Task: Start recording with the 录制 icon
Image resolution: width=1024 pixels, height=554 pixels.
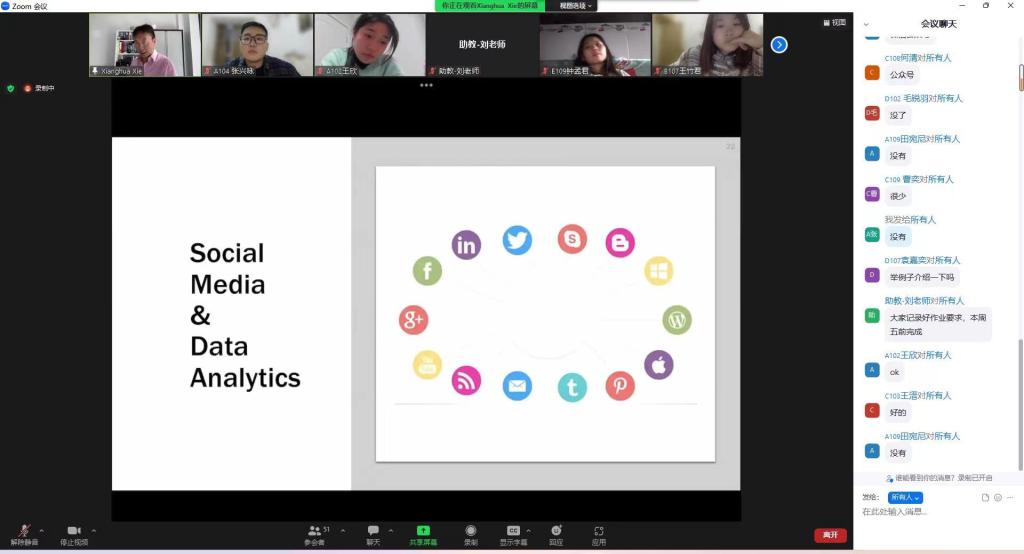Action: click(470, 530)
